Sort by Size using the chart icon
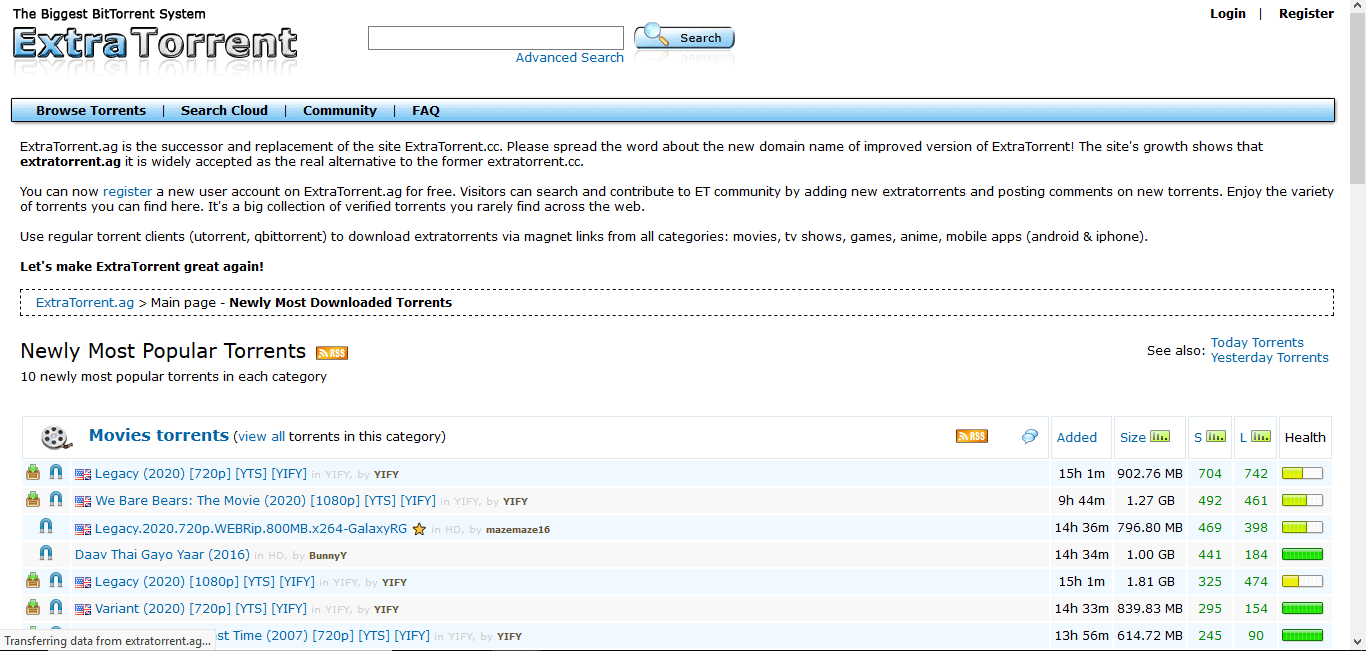 (1160, 436)
